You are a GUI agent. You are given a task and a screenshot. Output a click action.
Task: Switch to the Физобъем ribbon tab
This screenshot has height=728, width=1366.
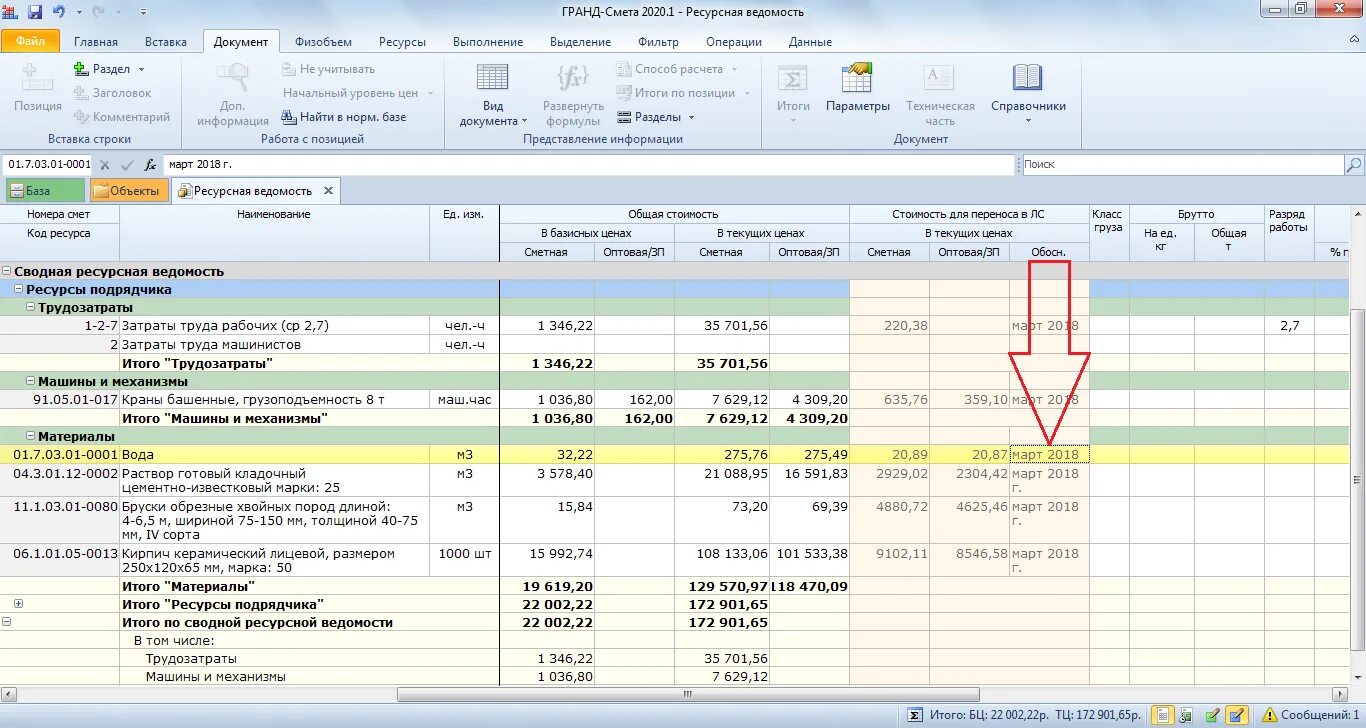(323, 42)
